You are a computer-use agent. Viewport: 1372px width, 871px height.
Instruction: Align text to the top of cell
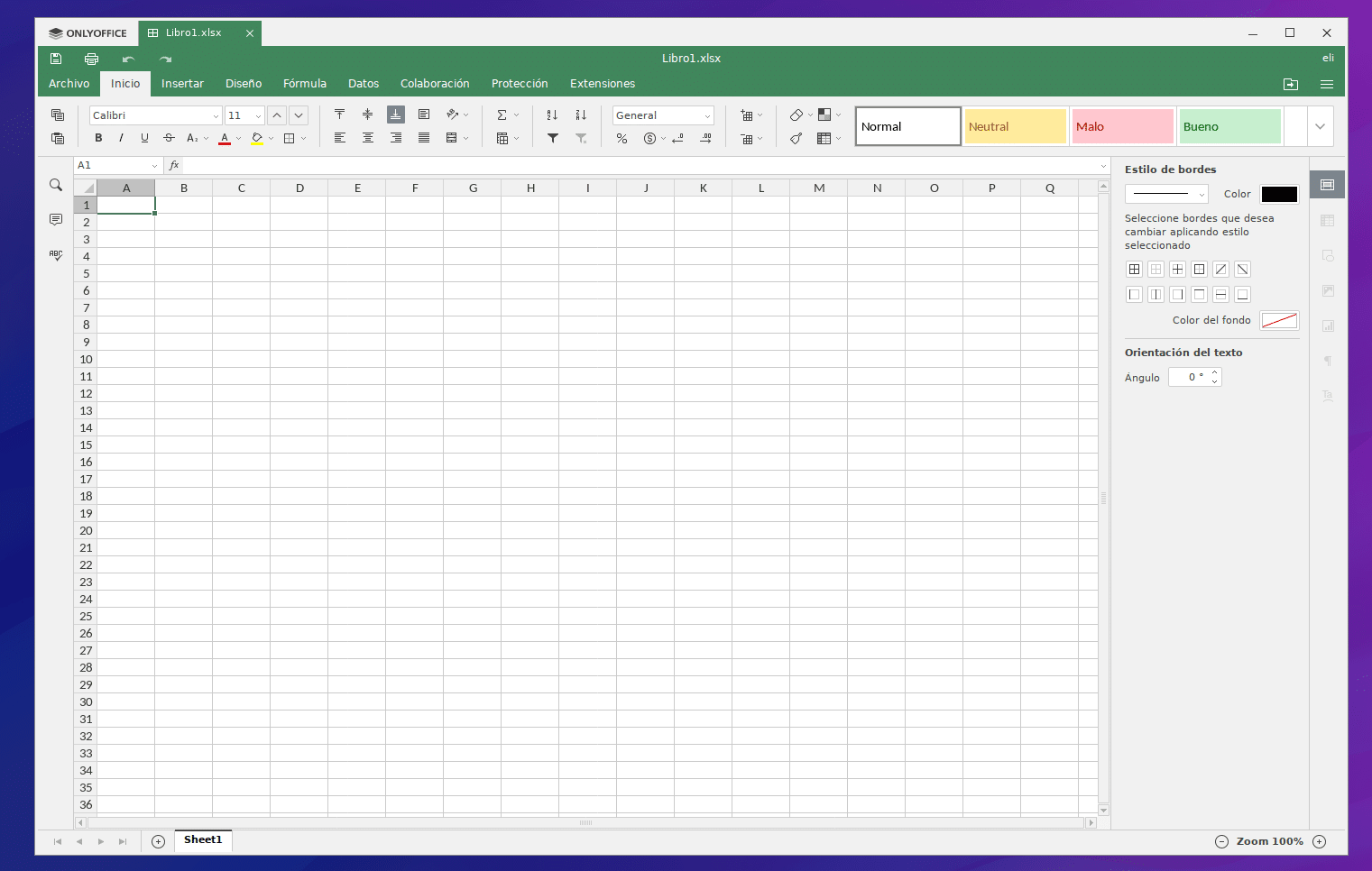(x=339, y=115)
